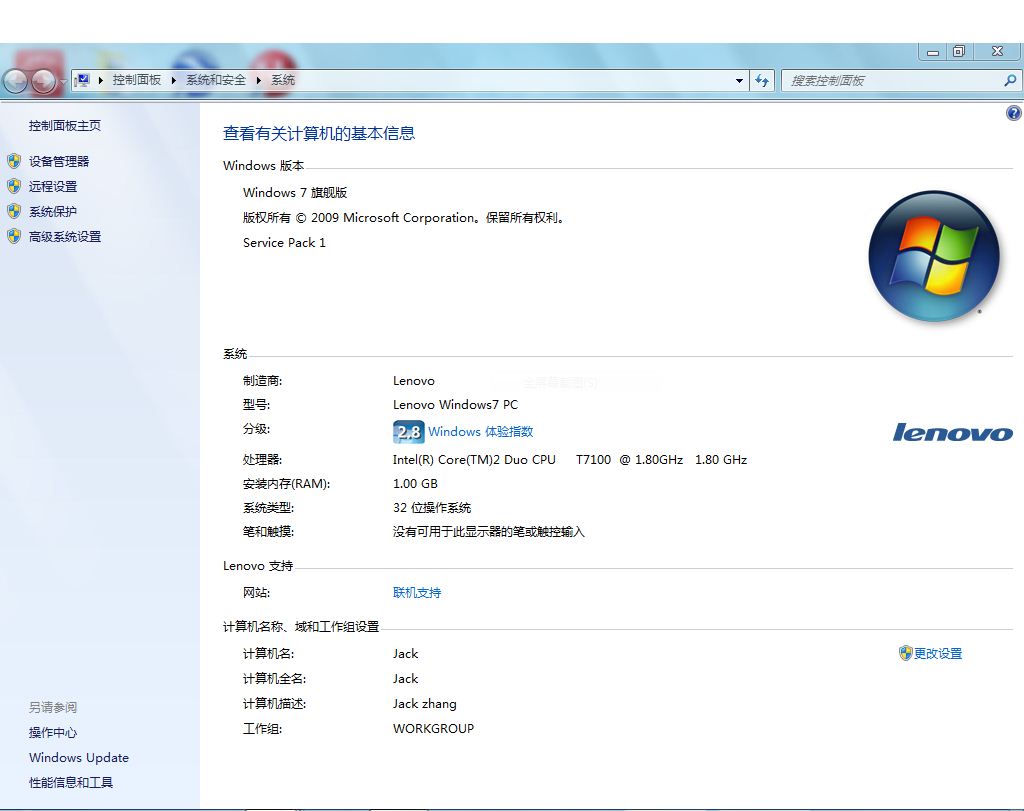
Task: Click the Windows logo image
Action: tap(934, 256)
